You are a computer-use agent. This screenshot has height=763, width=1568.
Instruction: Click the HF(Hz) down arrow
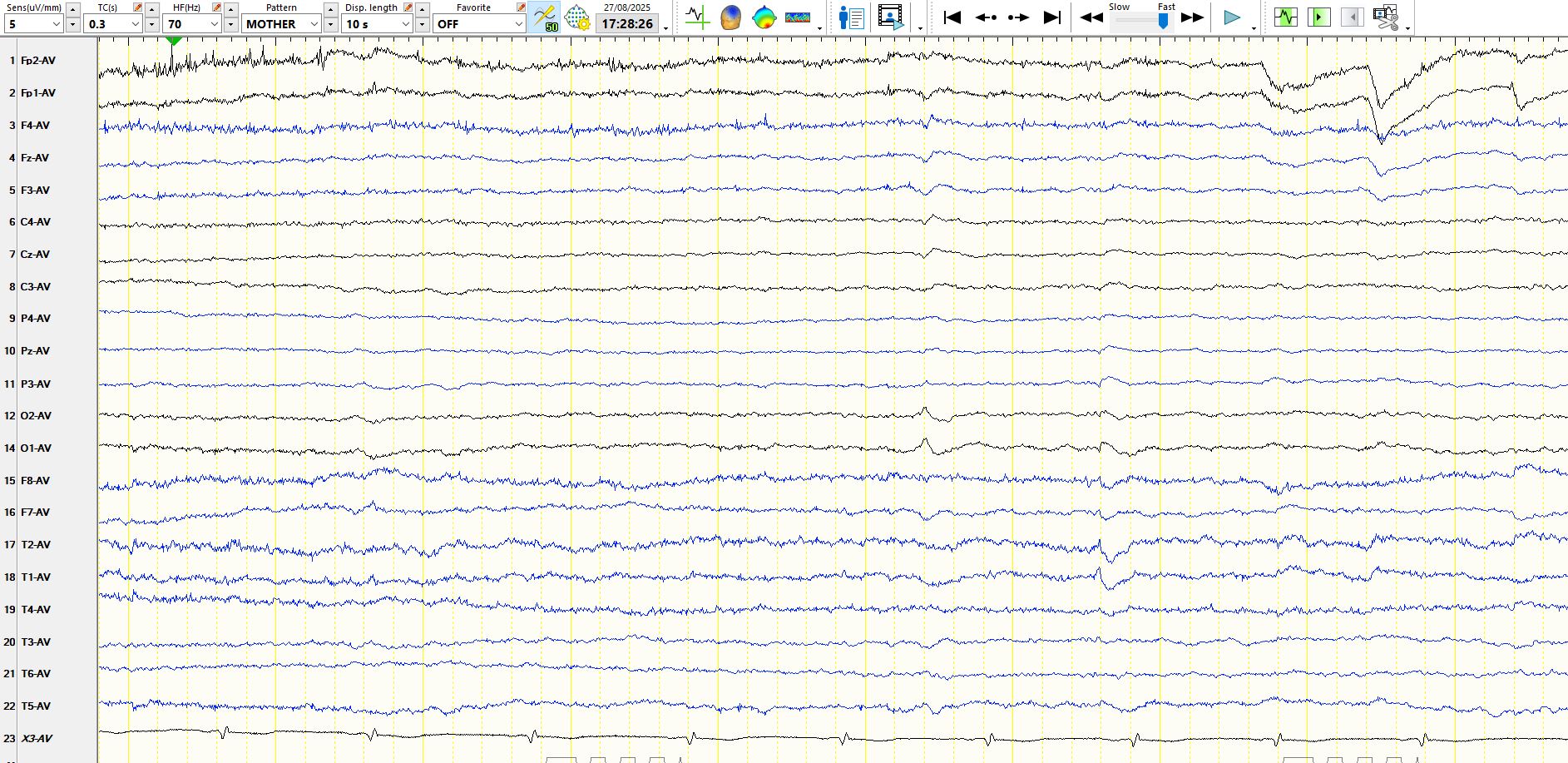pos(230,24)
